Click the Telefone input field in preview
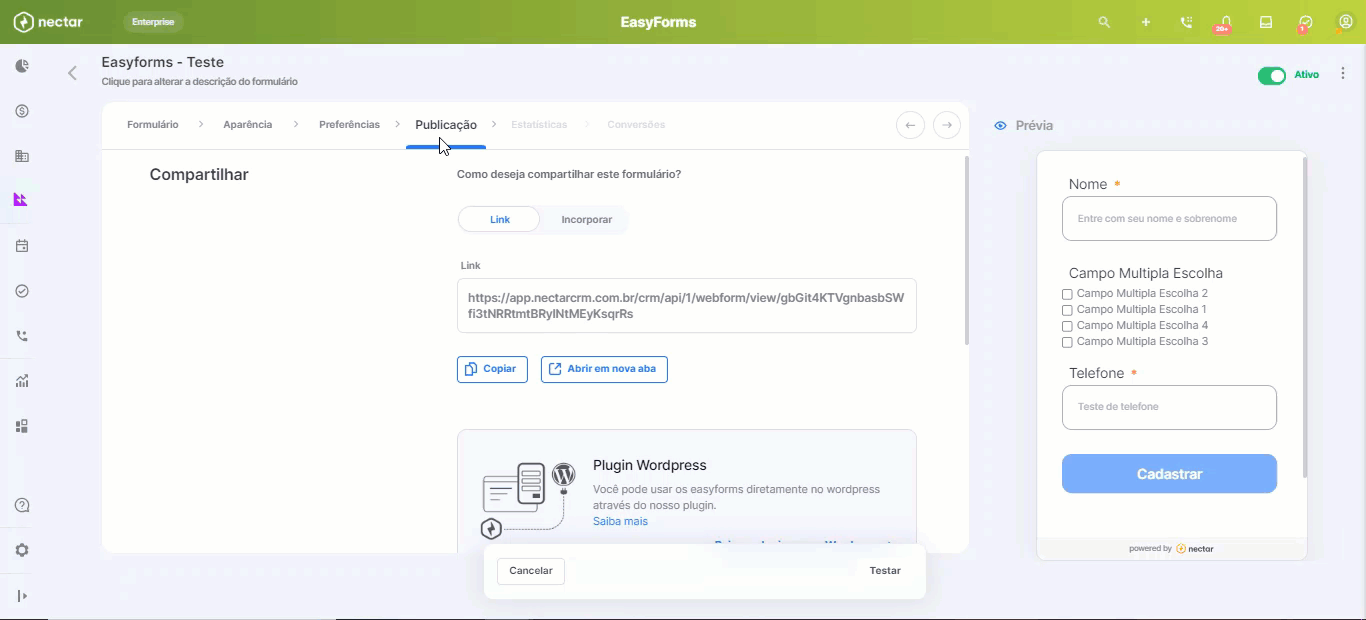Image resolution: width=1366 pixels, height=620 pixels. click(1169, 407)
